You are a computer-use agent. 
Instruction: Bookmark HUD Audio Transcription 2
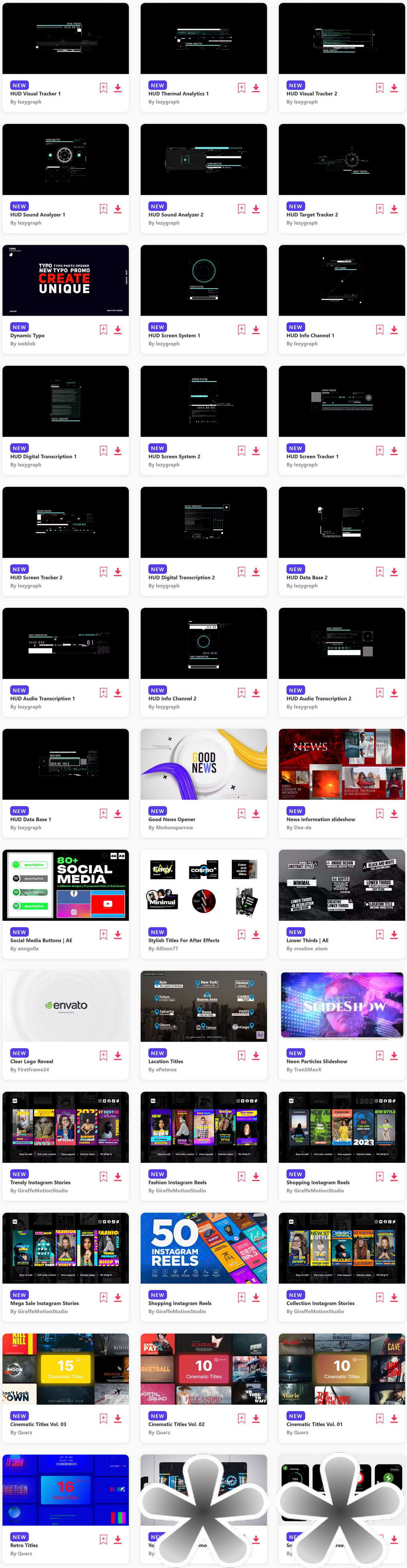point(379,693)
